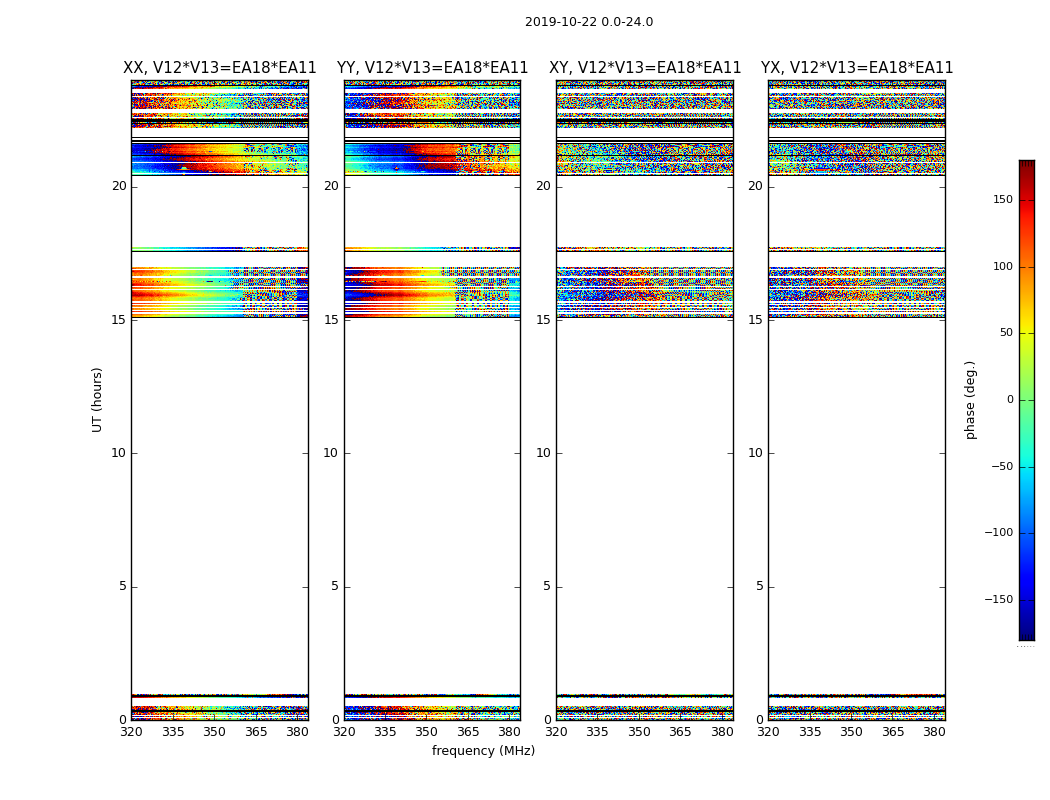Image resolution: width=1050 pixels, height=800 pixels.
Task: Click the 335 frequency tick under XX panel
Action: 173,732
